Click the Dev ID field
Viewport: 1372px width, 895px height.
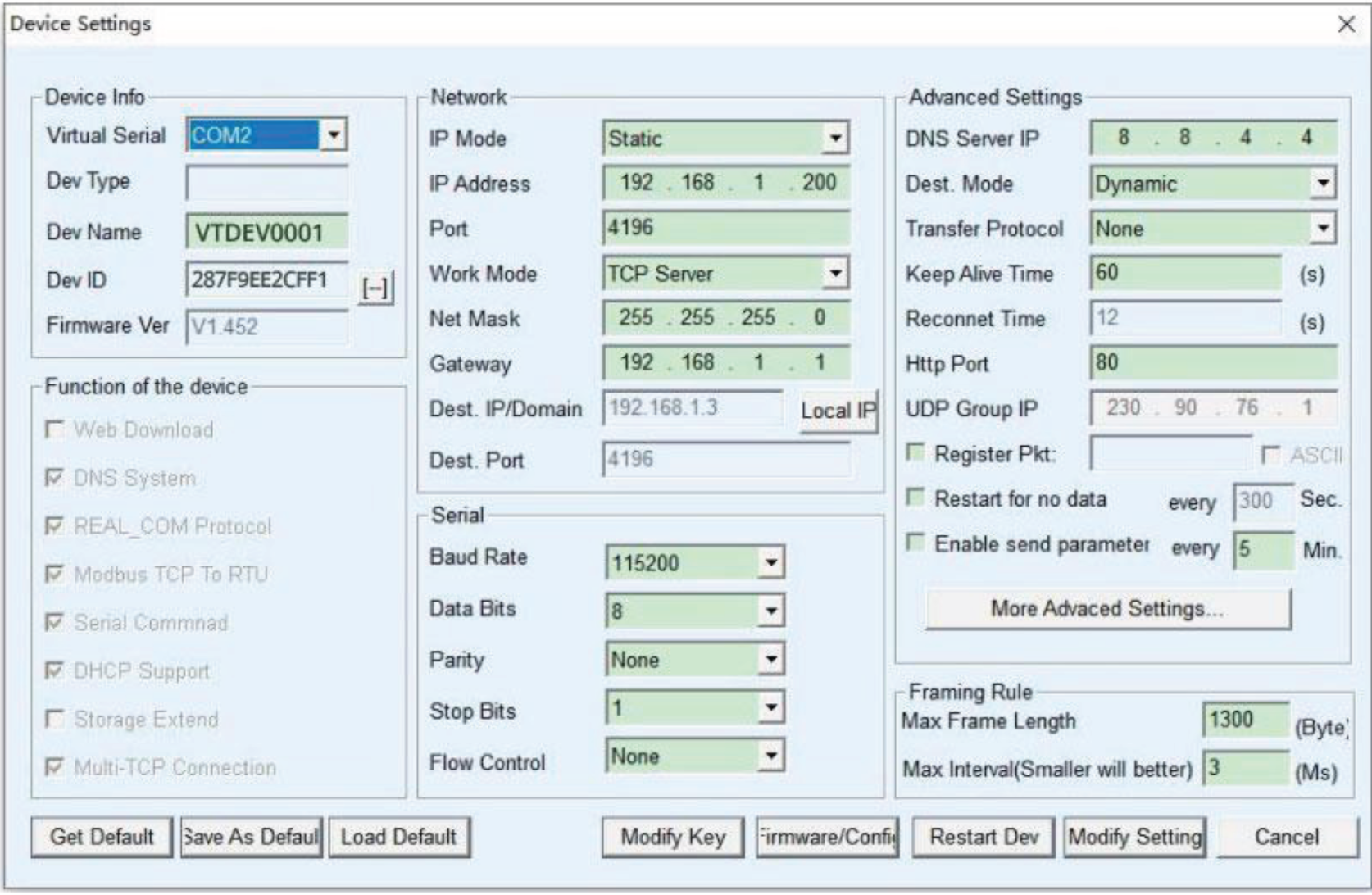click(267, 279)
